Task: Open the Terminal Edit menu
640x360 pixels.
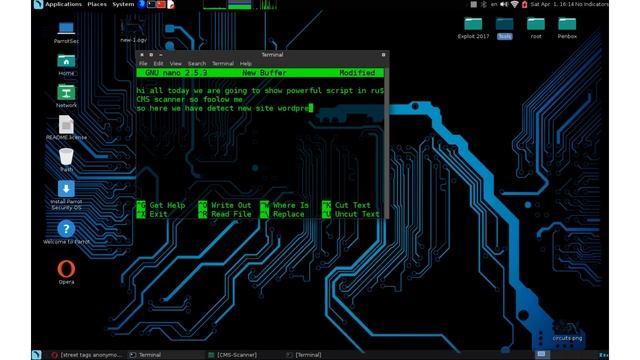Action: pyautogui.click(x=158, y=64)
